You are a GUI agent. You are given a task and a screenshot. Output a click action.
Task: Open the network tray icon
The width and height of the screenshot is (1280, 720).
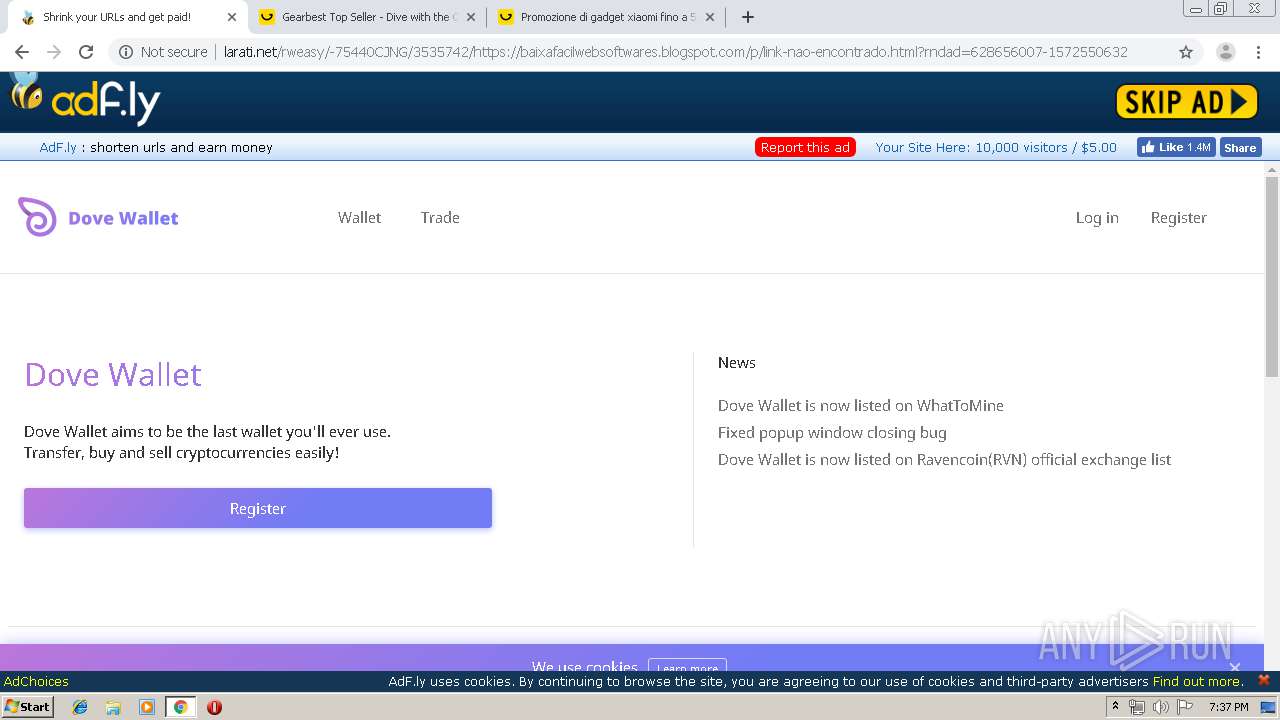(1136, 707)
